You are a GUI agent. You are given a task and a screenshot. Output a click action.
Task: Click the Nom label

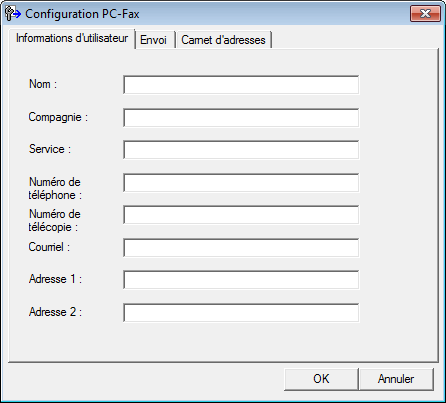pyautogui.click(x=43, y=84)
